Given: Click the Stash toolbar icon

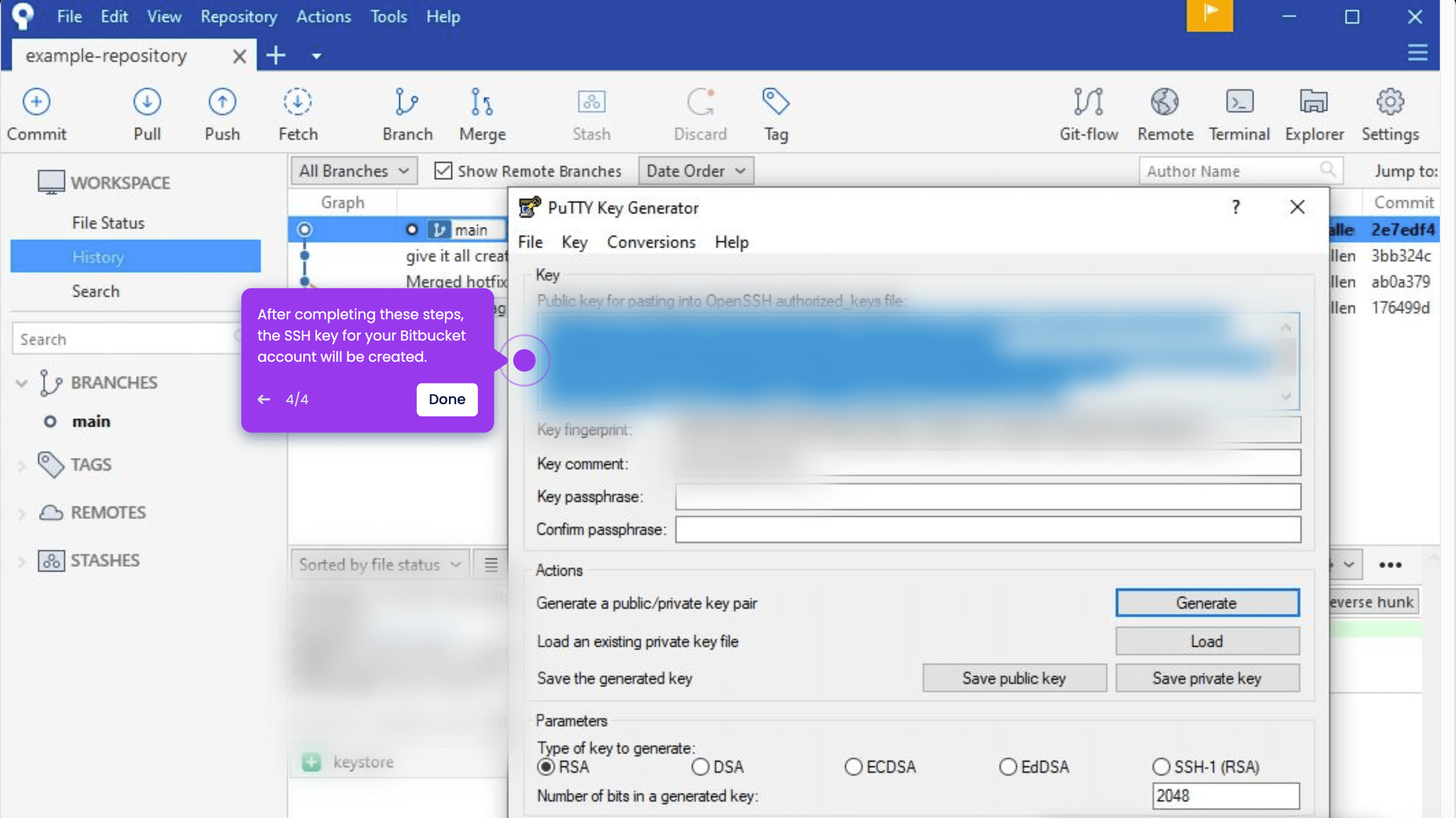Looking at the screenshot, I should (x=591, y=102).
